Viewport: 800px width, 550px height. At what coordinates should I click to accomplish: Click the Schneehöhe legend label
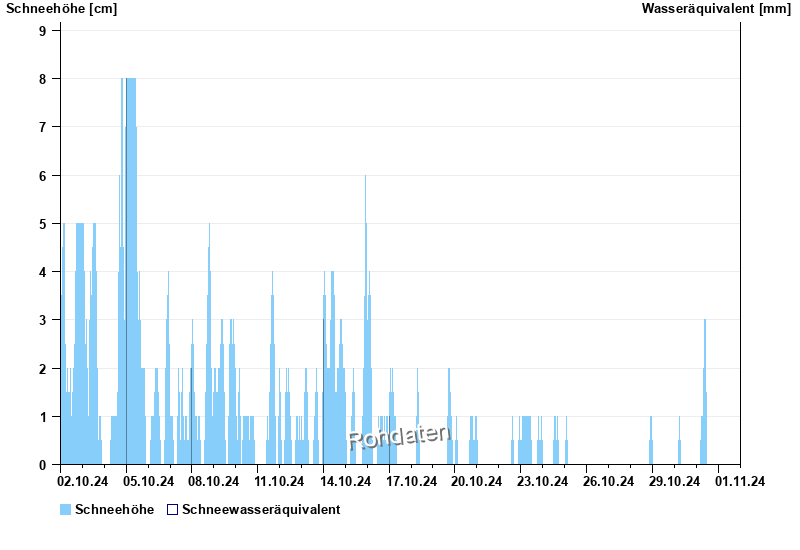pyautogui.click(x=115, y=509)
